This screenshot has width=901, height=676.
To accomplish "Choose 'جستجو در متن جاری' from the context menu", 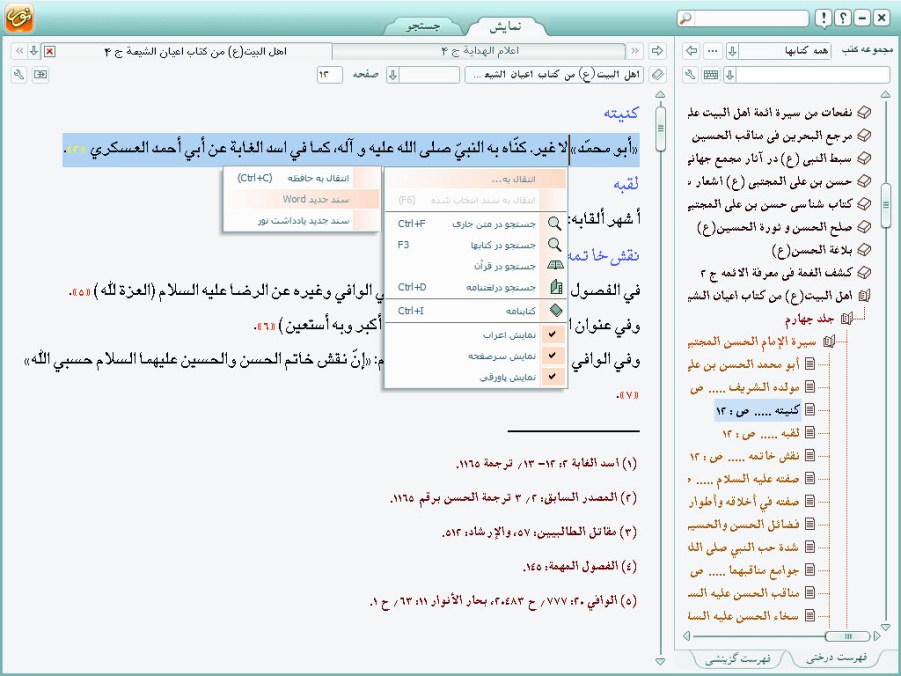I will tap(476, 223).
